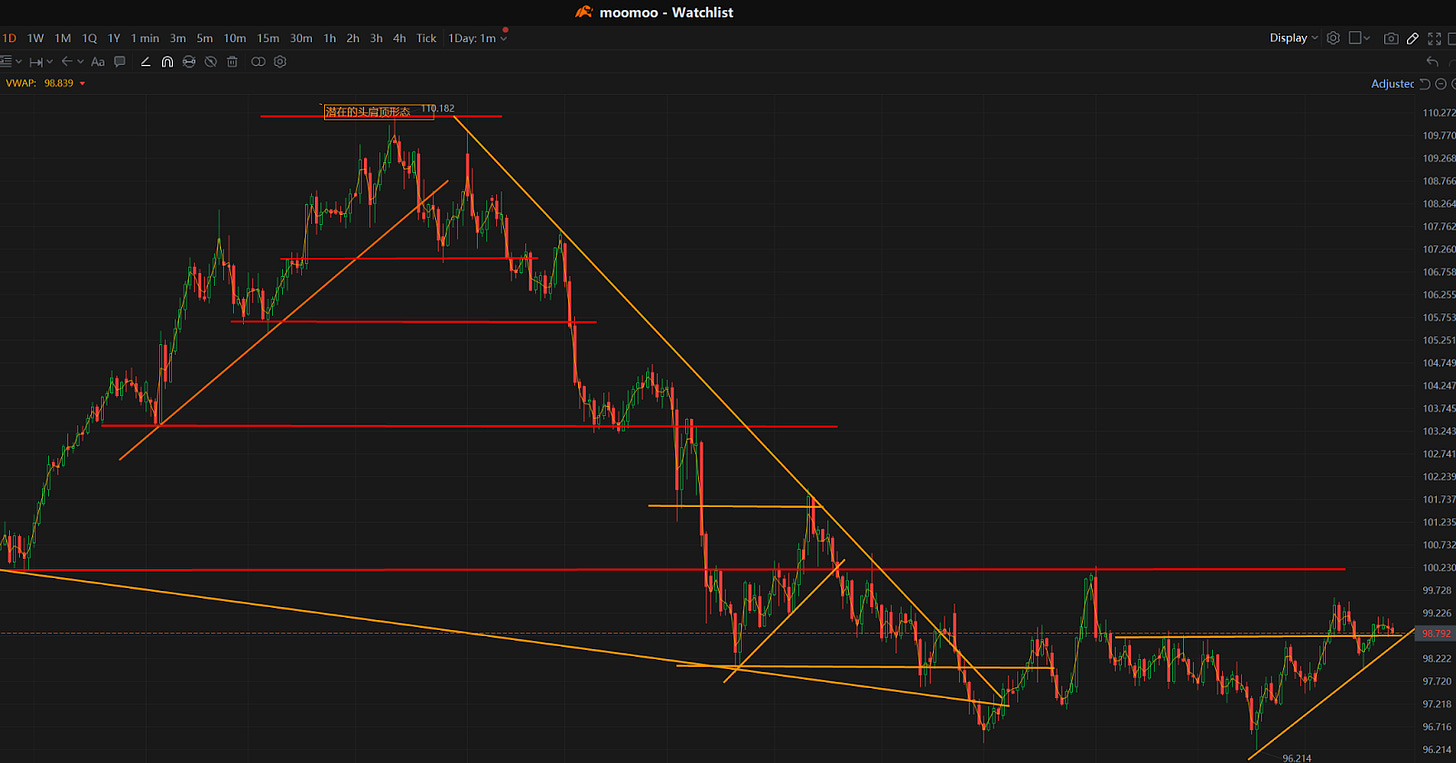Click the 96.214 low price label
This screenshot has height=763, width=1456.
point(1297,758)
